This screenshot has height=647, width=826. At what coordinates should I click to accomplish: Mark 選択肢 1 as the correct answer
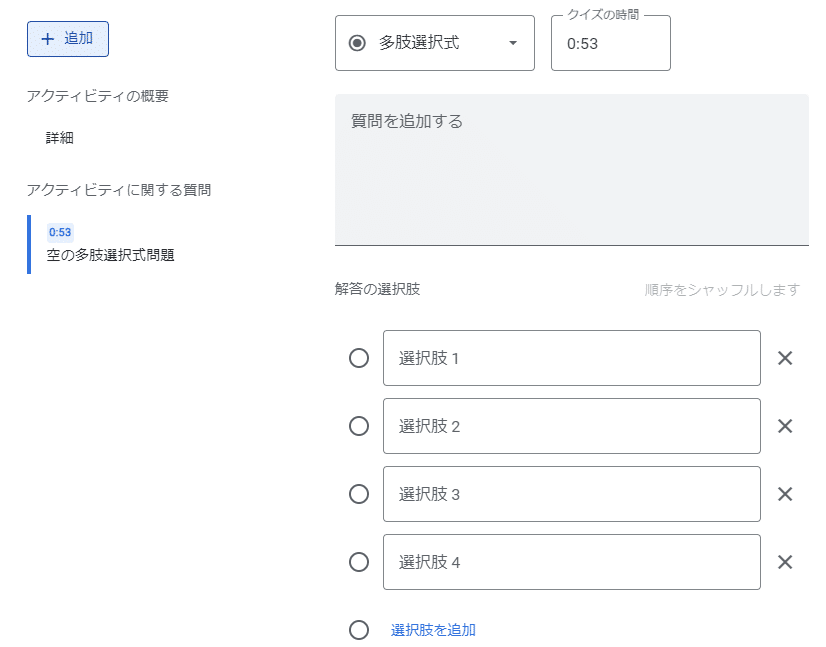(x=359, y=358)
